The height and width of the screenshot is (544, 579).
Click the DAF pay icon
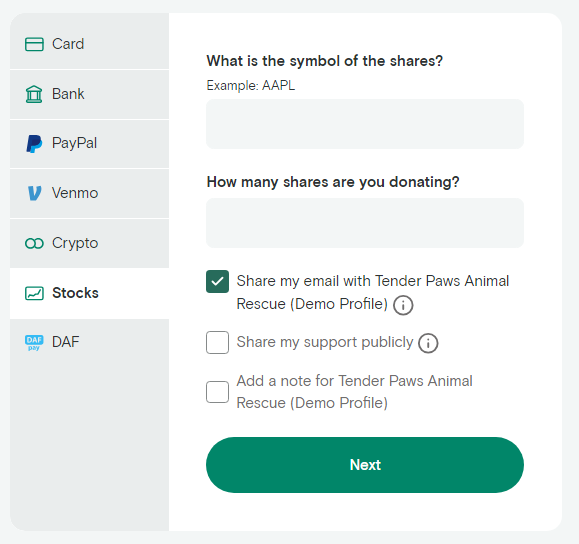(x=34, y=342)
